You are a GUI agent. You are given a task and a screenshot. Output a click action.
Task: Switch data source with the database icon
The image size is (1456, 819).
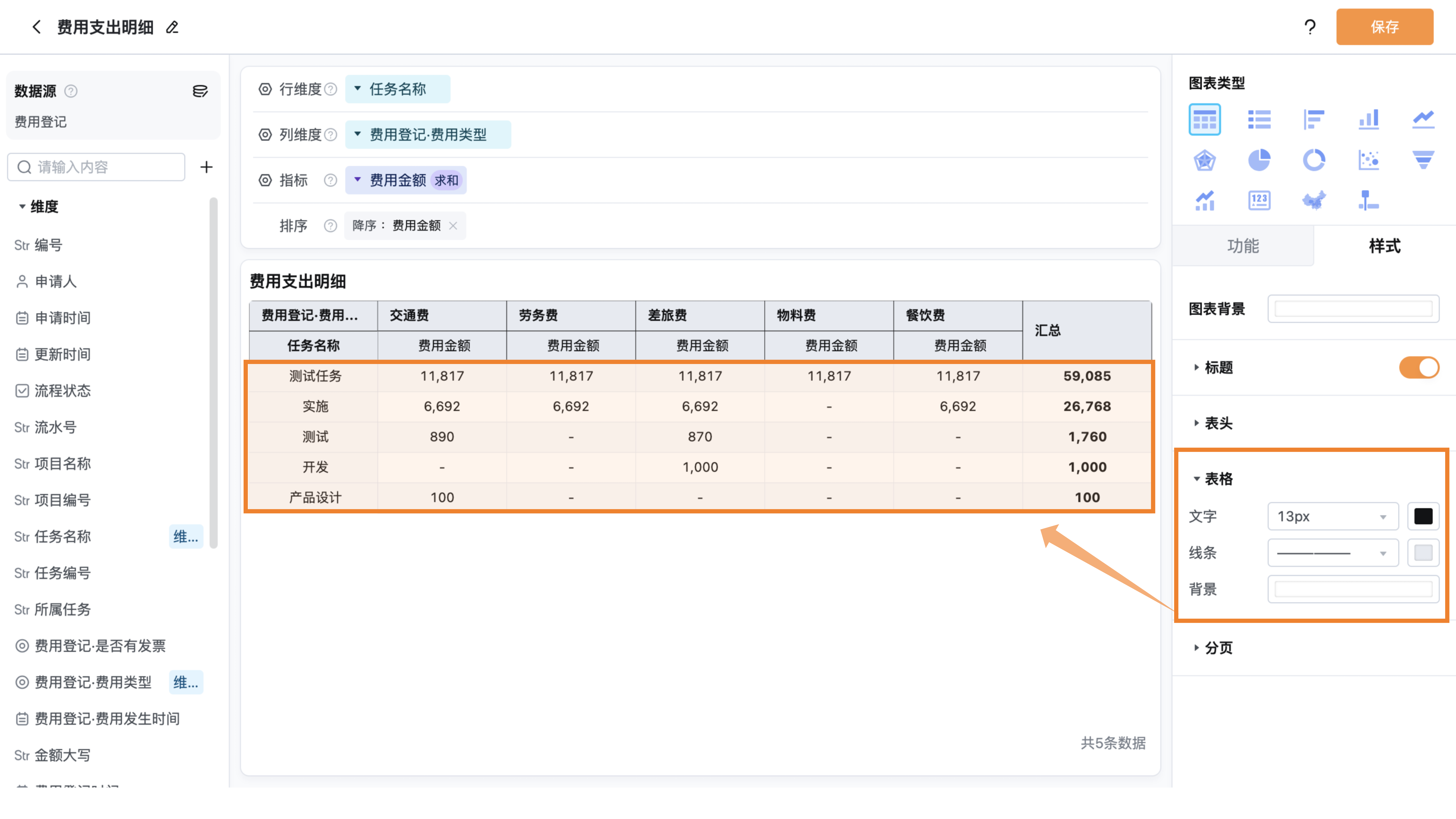click(x=200, y=91)
